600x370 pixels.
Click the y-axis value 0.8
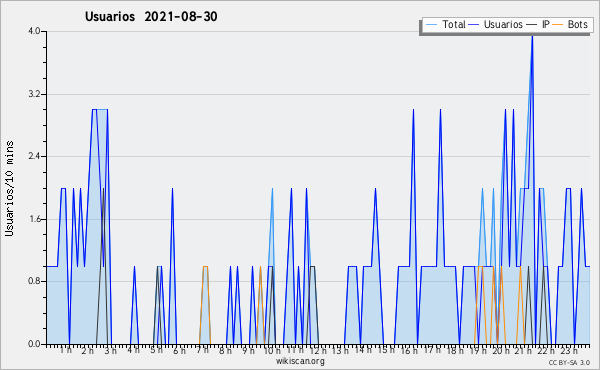point(34,281)
